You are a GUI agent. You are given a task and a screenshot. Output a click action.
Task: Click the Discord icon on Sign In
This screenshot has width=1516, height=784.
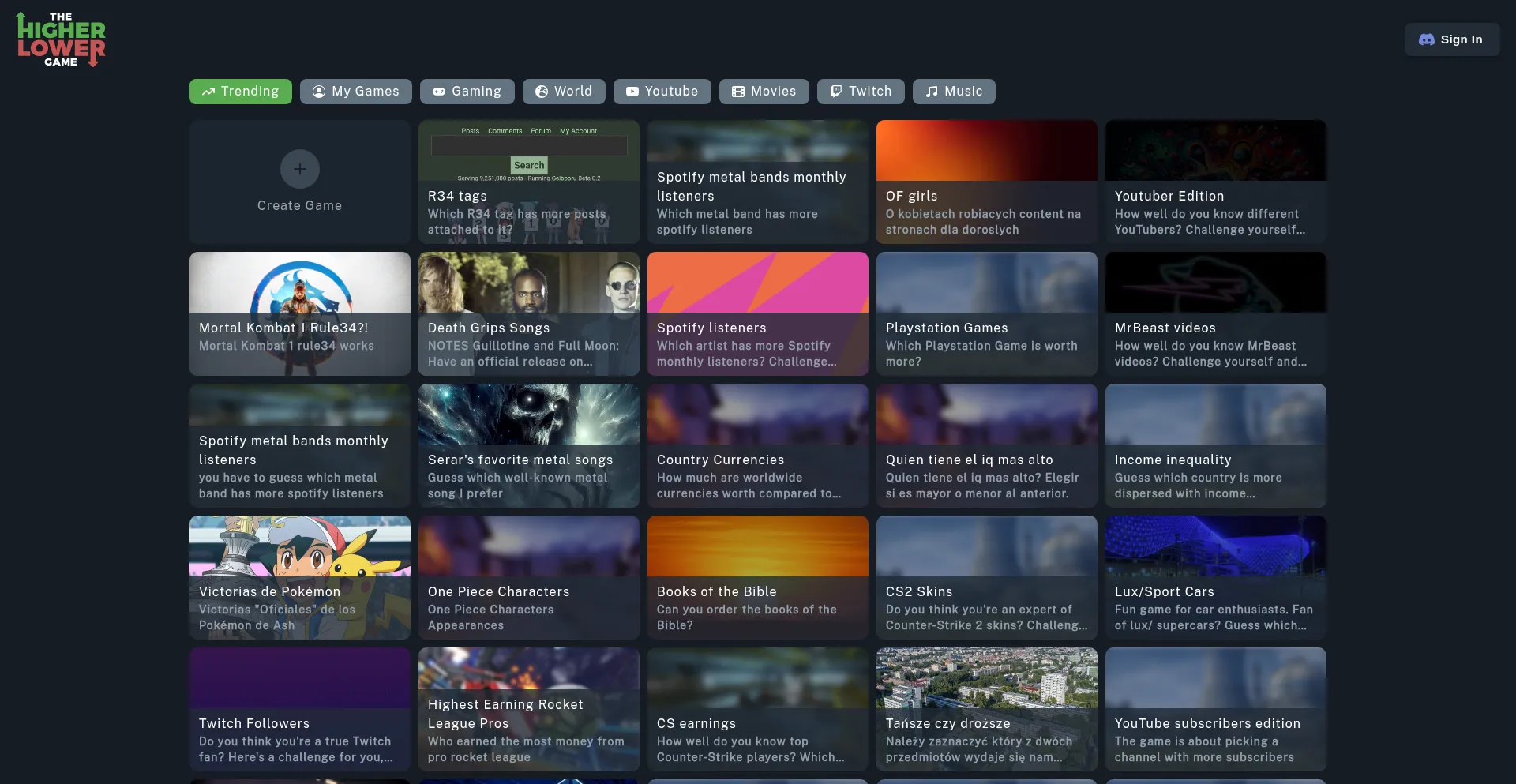1426,39
